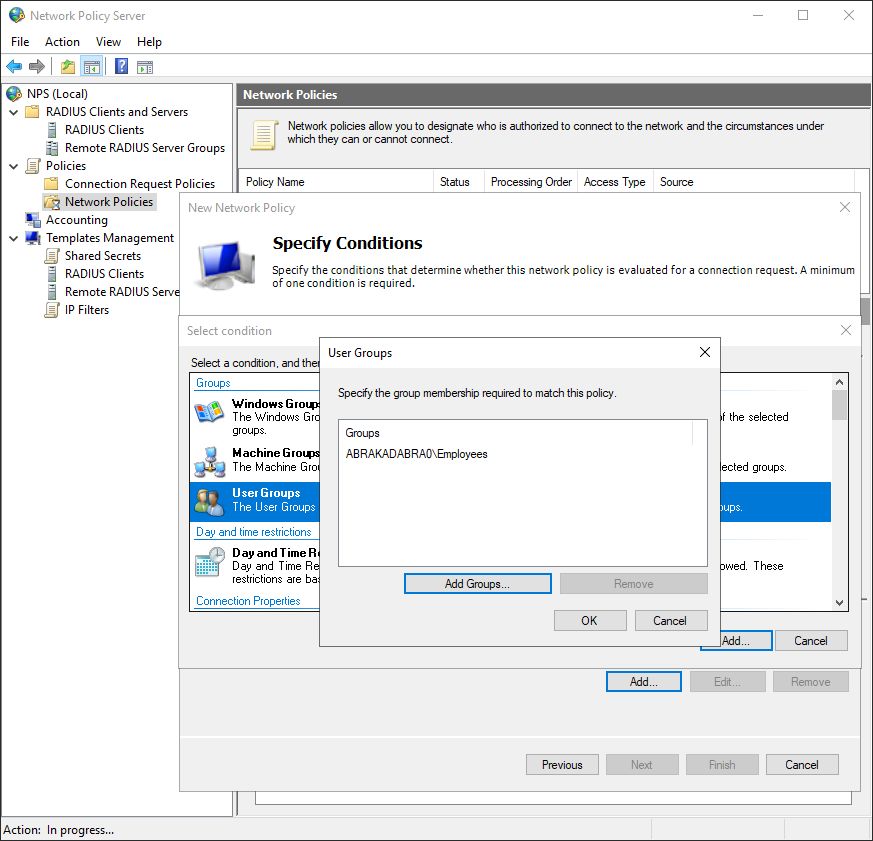873x841 pixels.
Task: Collapse the Policies tree node
Action: [14, 166]
